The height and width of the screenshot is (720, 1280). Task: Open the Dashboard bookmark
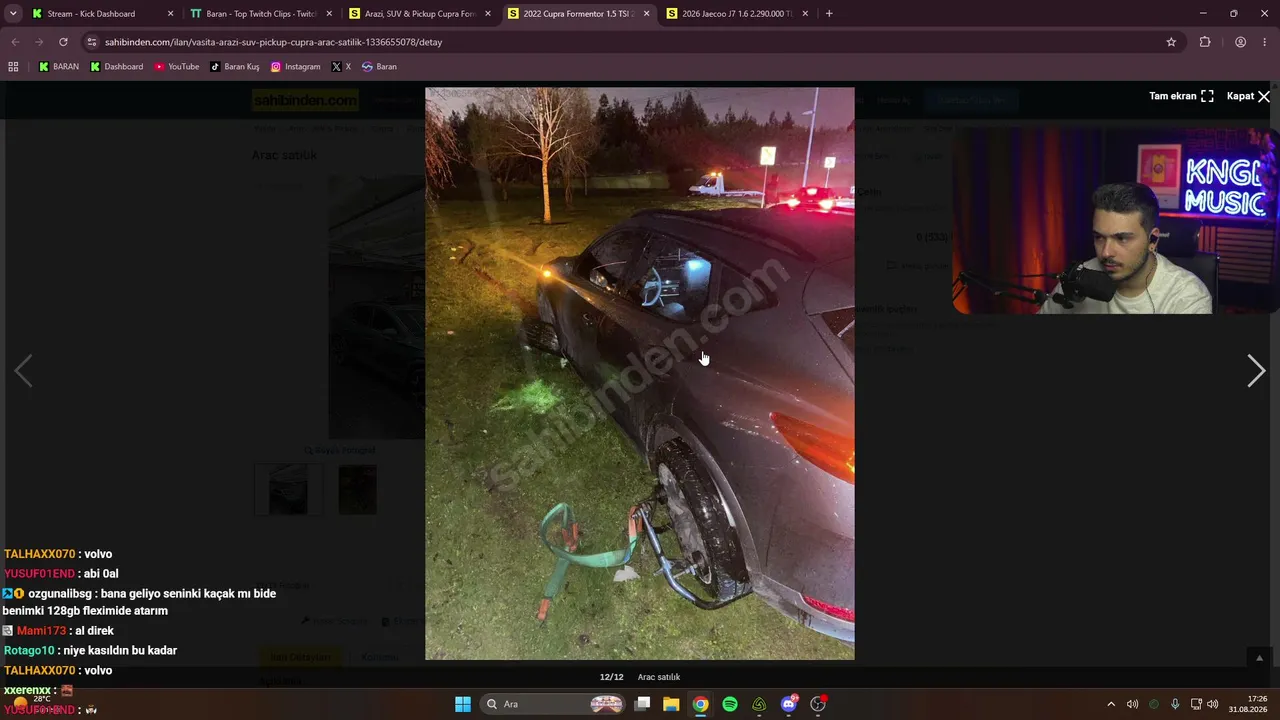coord(116,67)
